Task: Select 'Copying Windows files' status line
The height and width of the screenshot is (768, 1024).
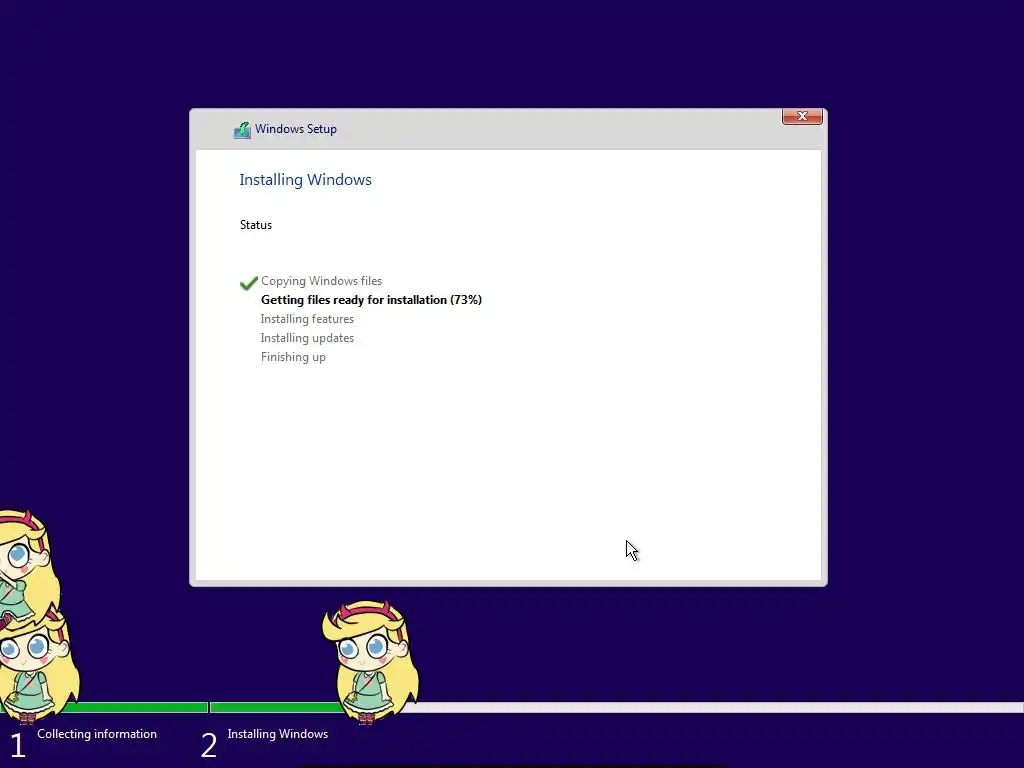Action: pos(321,281)
